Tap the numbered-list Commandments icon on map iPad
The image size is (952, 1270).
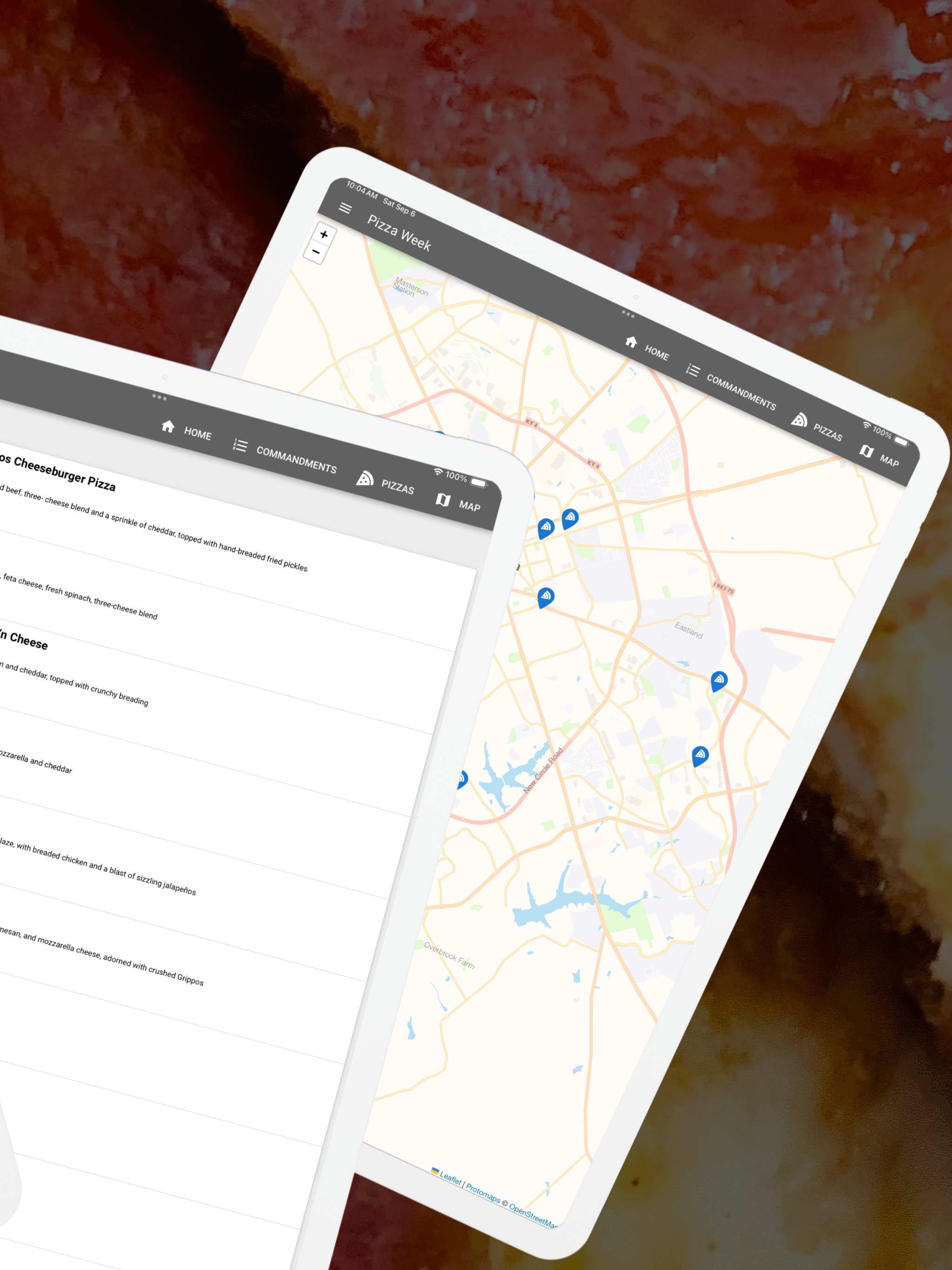click(693, 370)
